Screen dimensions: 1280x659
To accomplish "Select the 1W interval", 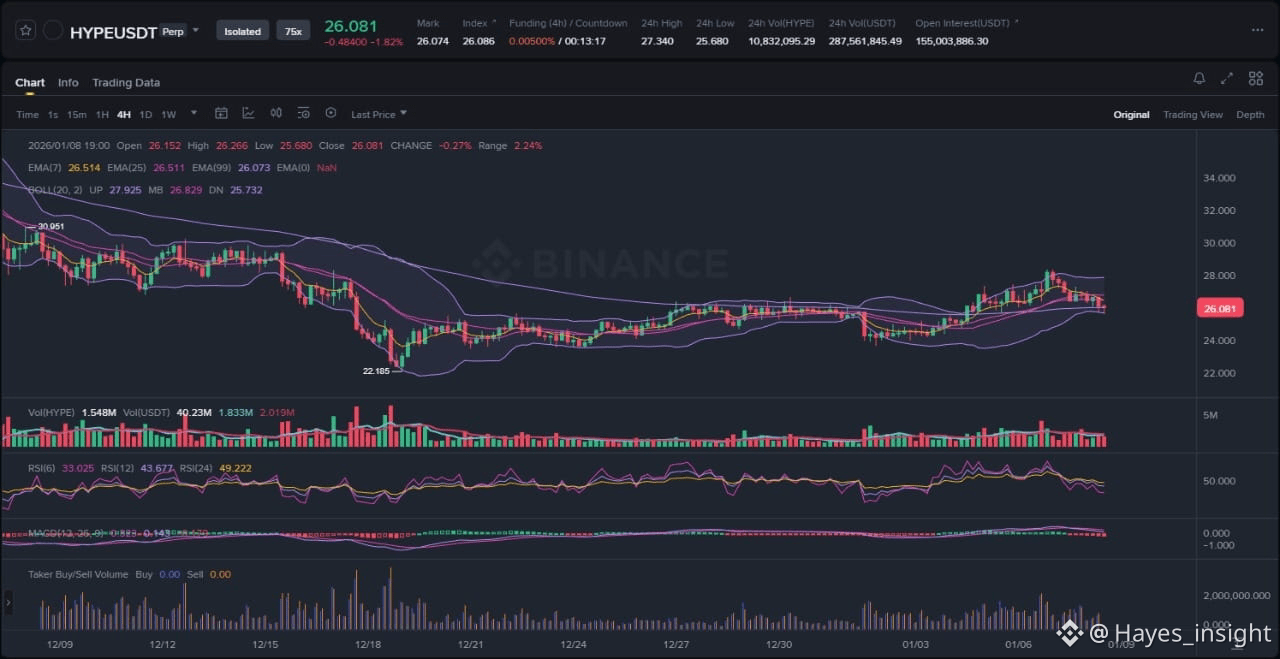I will tap(169, 114).
